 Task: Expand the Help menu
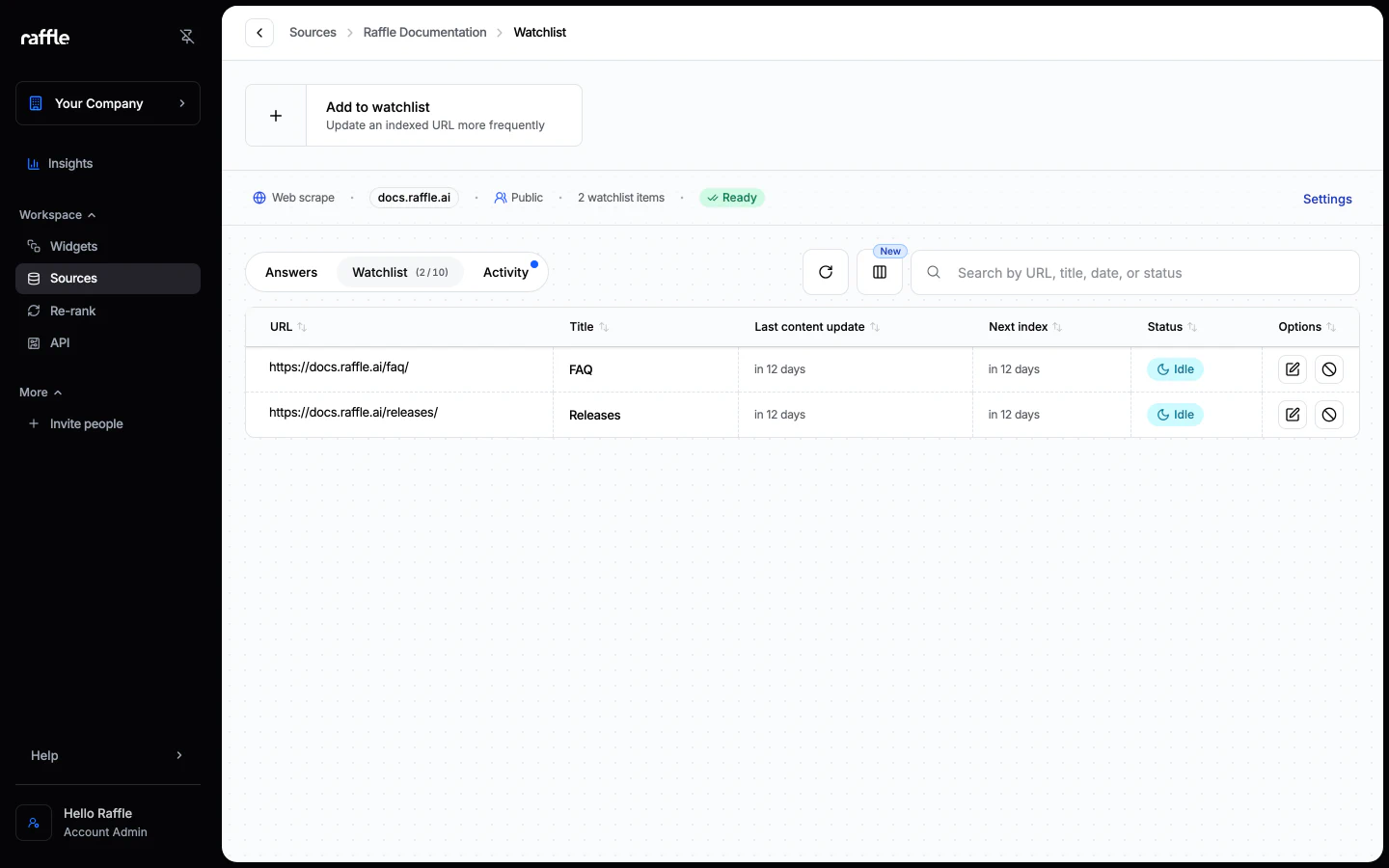pos(108,755)
